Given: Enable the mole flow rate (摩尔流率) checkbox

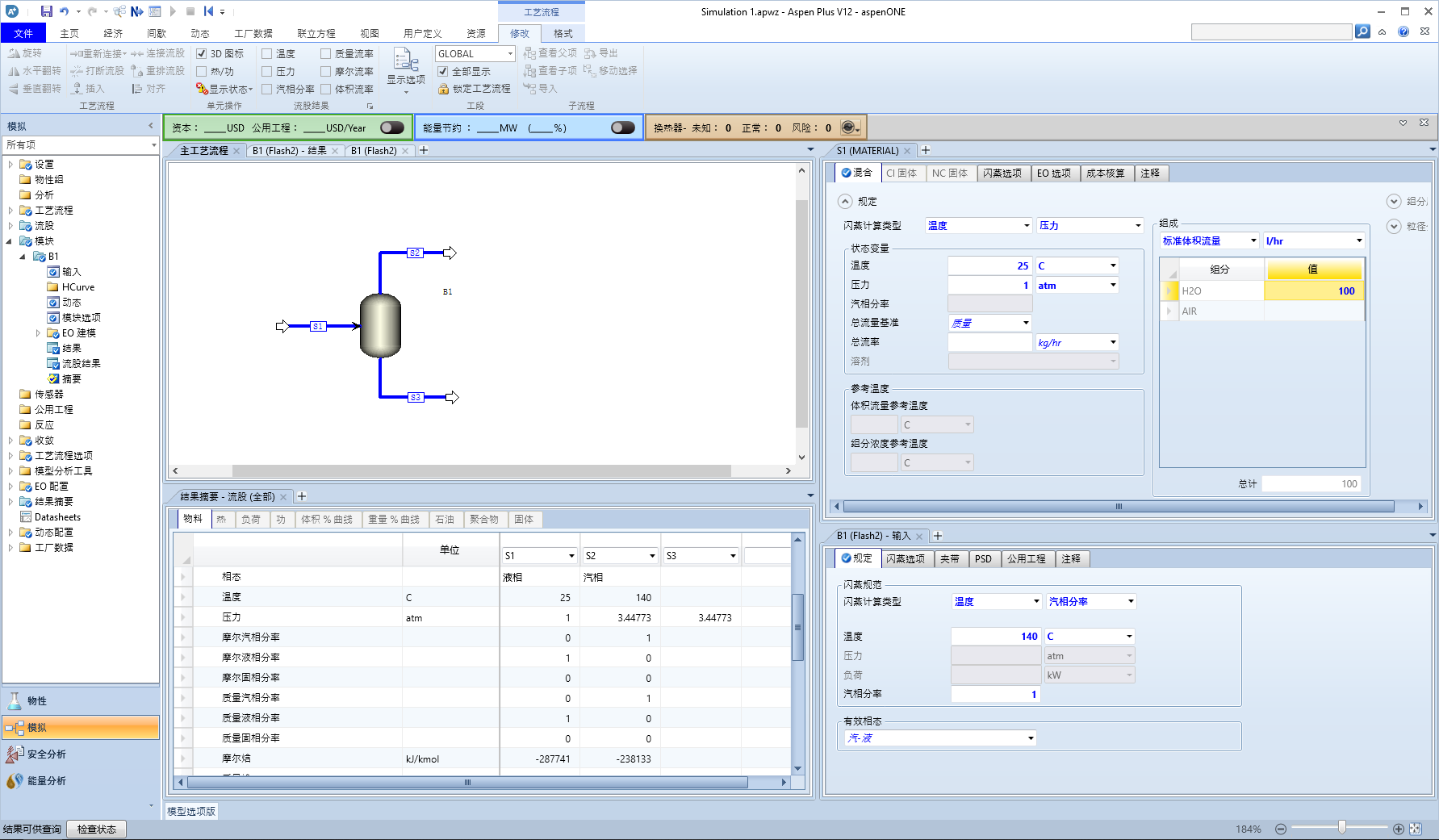Looking at the screenshot, I should click(x=325, y=71).
